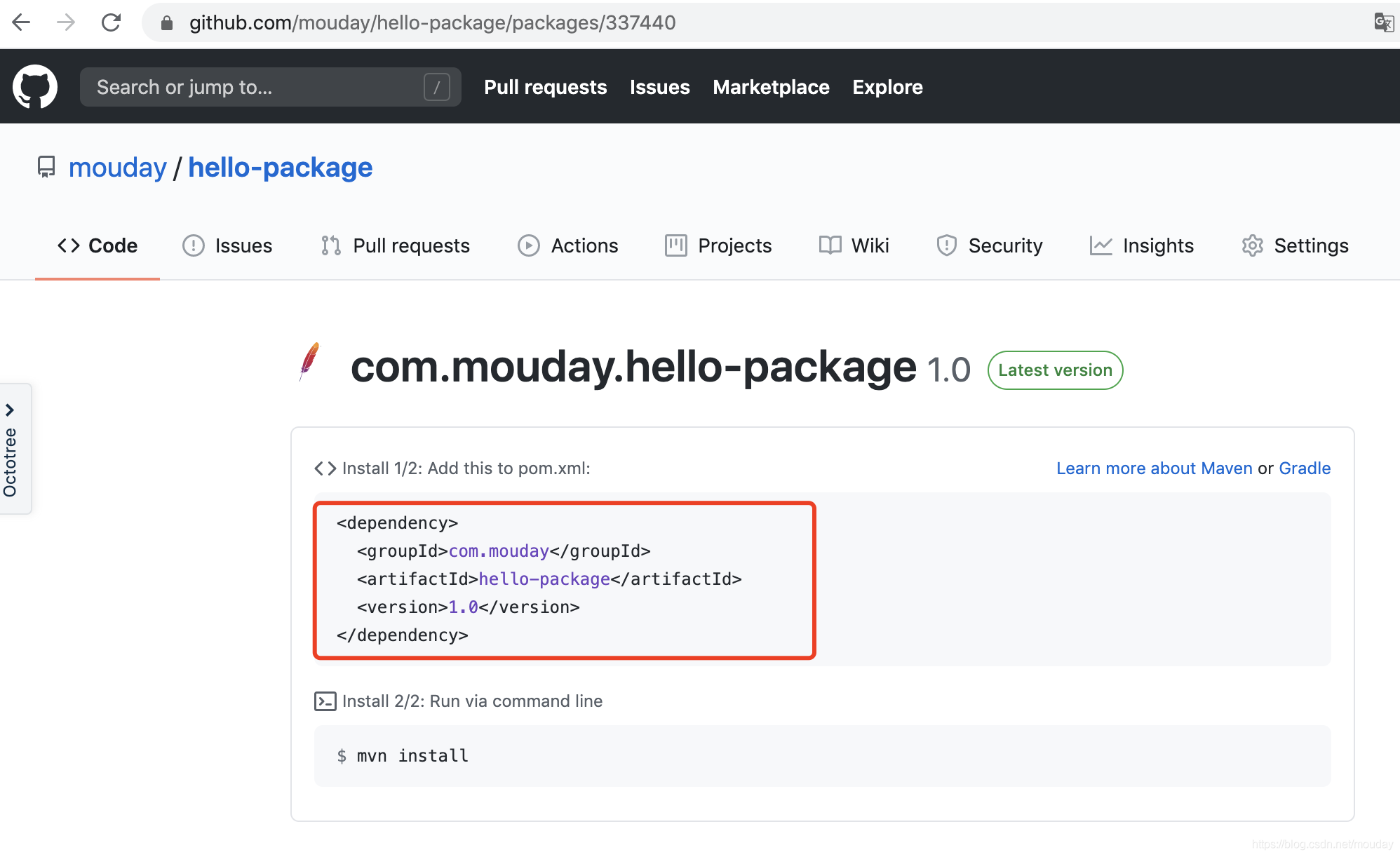This screenshot has width=1400, height=857.
Task: Click the Pull requests tab icon
Action: (332, 245)
